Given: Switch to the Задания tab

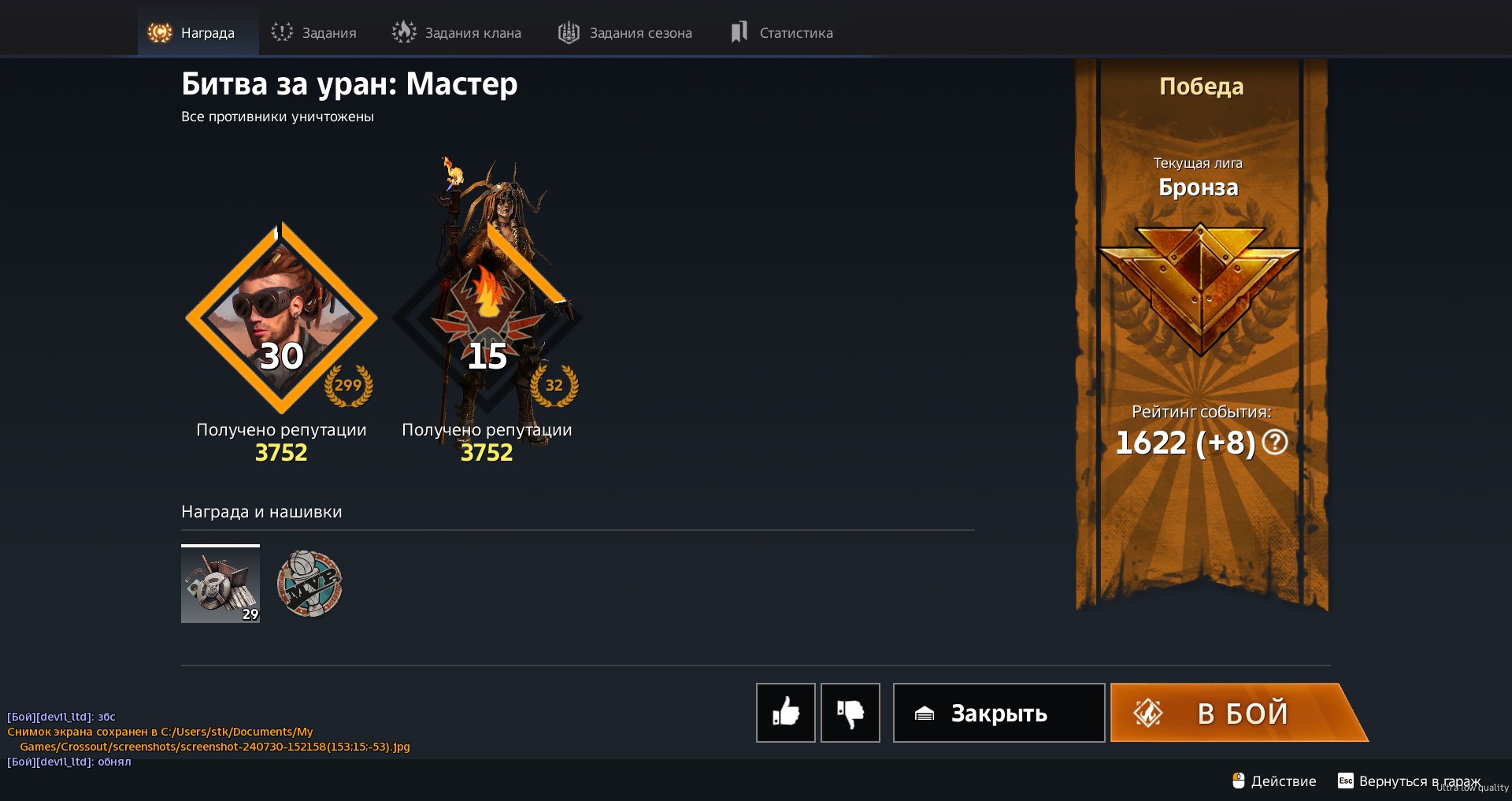Looking at the screenshot, I should (314, 32).
